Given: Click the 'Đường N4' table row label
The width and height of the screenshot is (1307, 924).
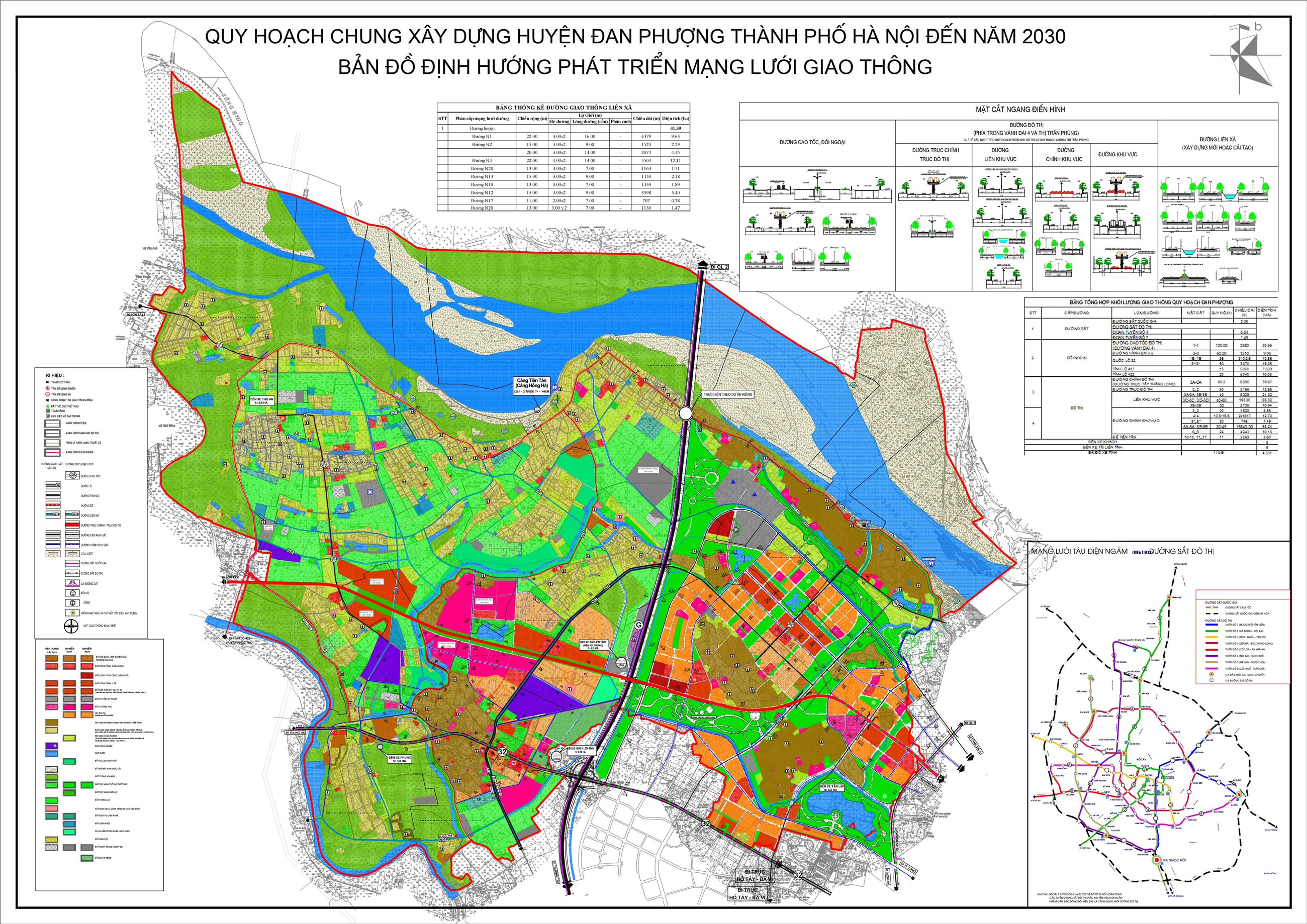Looking at the screenshot, I should [x=482, y=160].
